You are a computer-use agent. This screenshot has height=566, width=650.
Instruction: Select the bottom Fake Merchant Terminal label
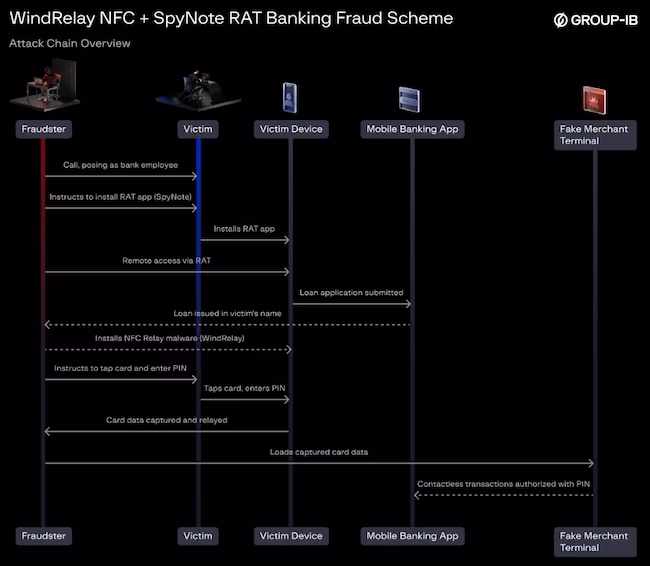pos(595,542)
